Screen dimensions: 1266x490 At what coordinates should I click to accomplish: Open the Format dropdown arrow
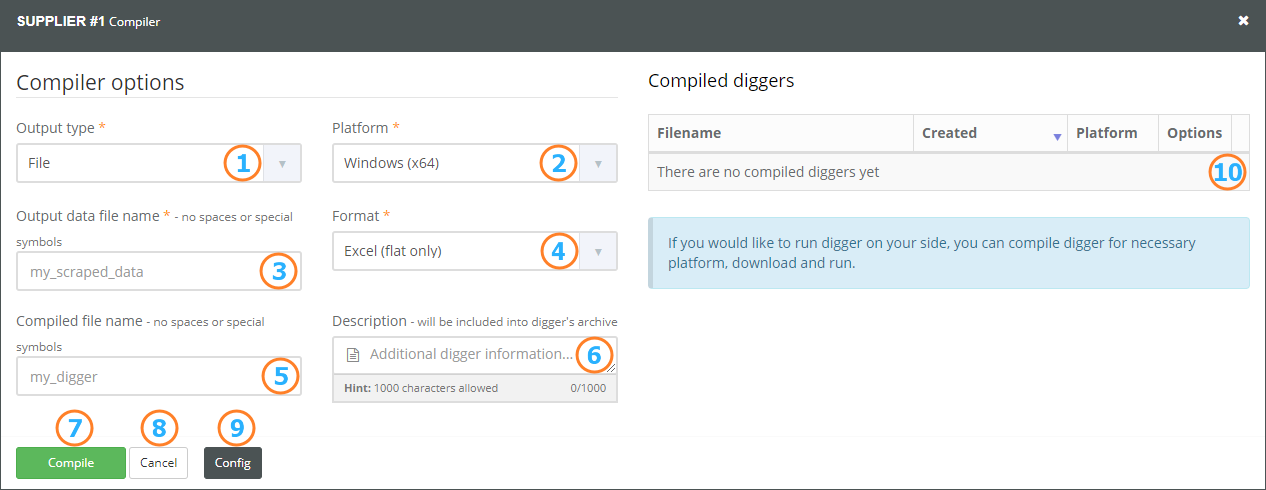pos(598,251)
